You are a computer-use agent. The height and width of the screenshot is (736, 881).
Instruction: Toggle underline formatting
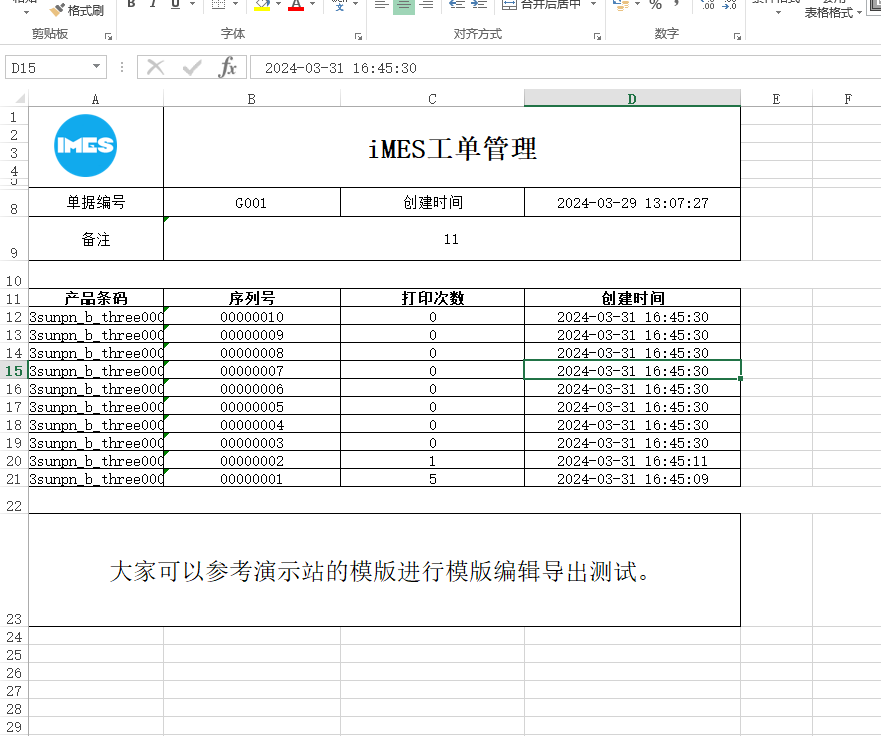coord(175,4)
